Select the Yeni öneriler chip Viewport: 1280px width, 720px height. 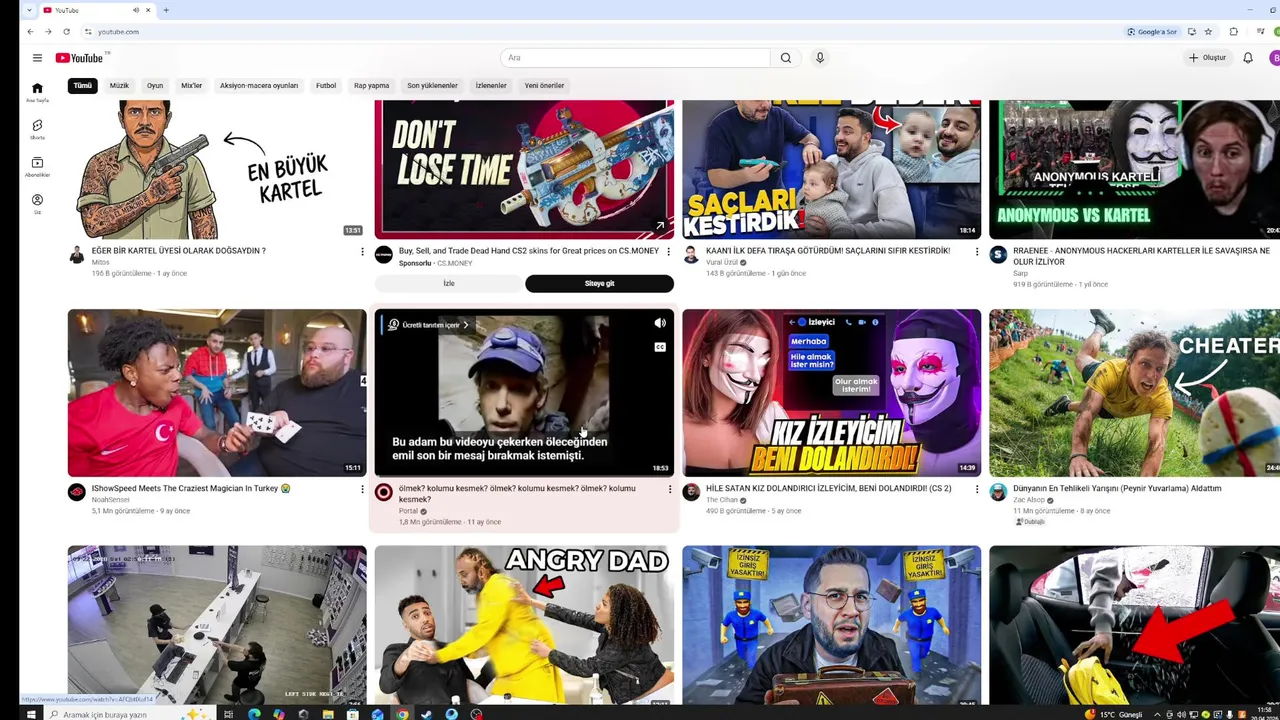[544, 86]
